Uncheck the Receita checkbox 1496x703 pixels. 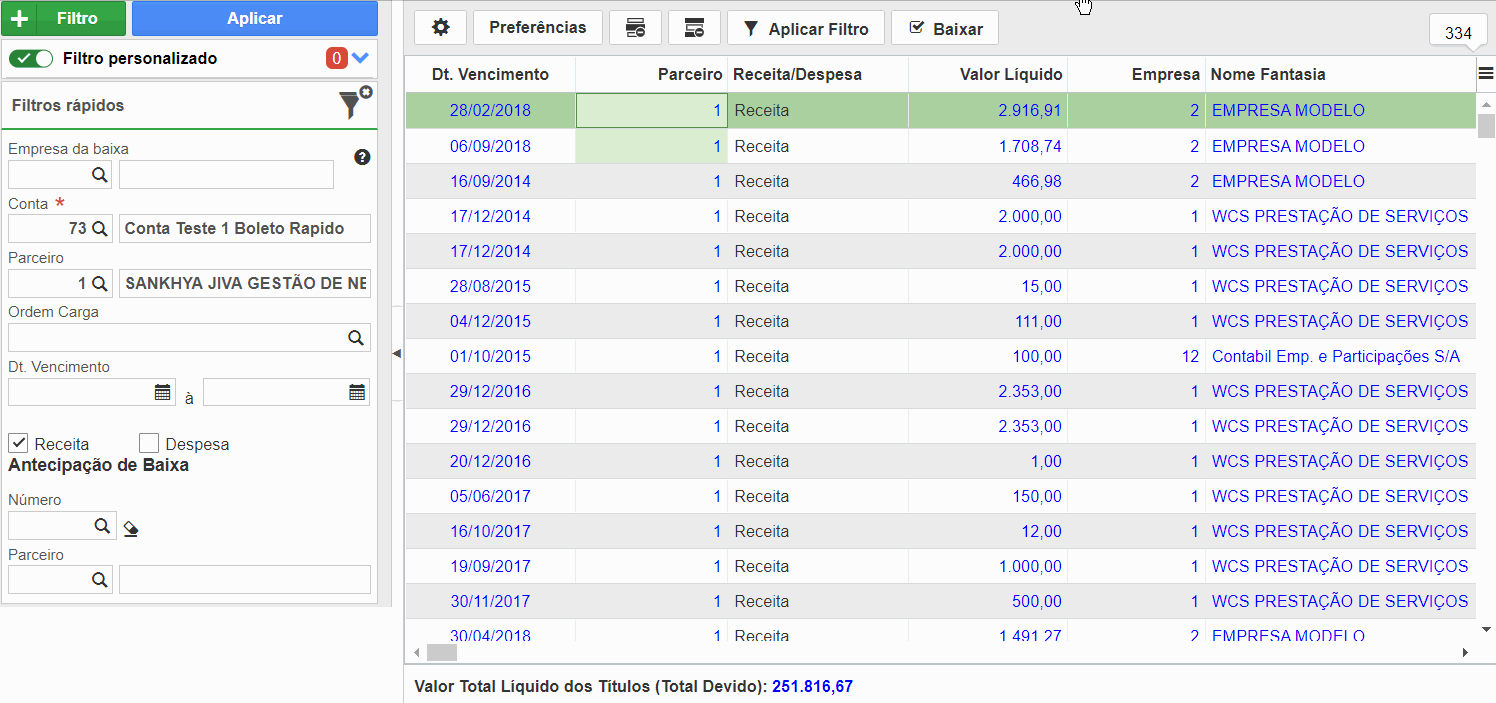pyautogui.click(x=18, y=442)
